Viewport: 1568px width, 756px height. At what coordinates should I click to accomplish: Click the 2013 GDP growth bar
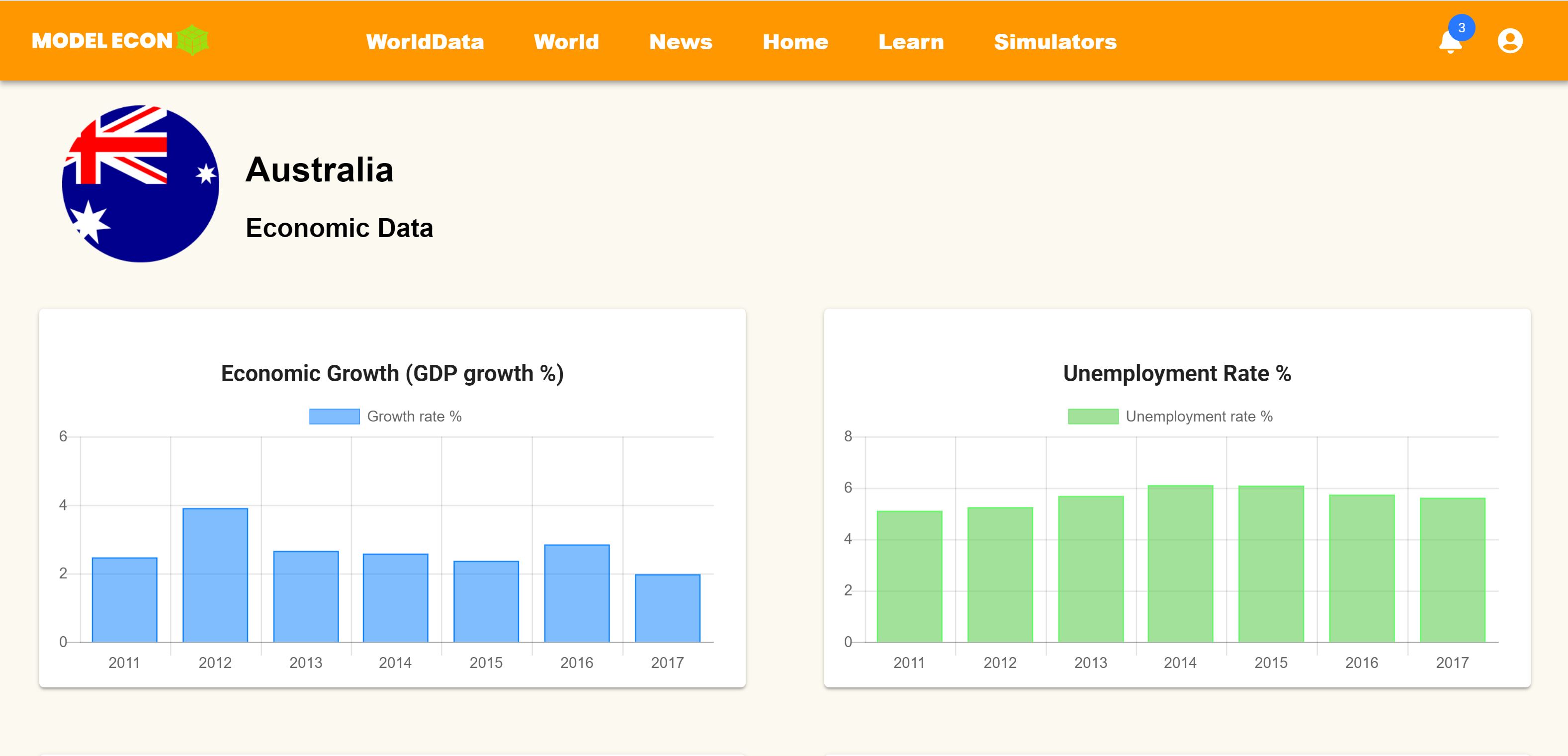point(306,596)
